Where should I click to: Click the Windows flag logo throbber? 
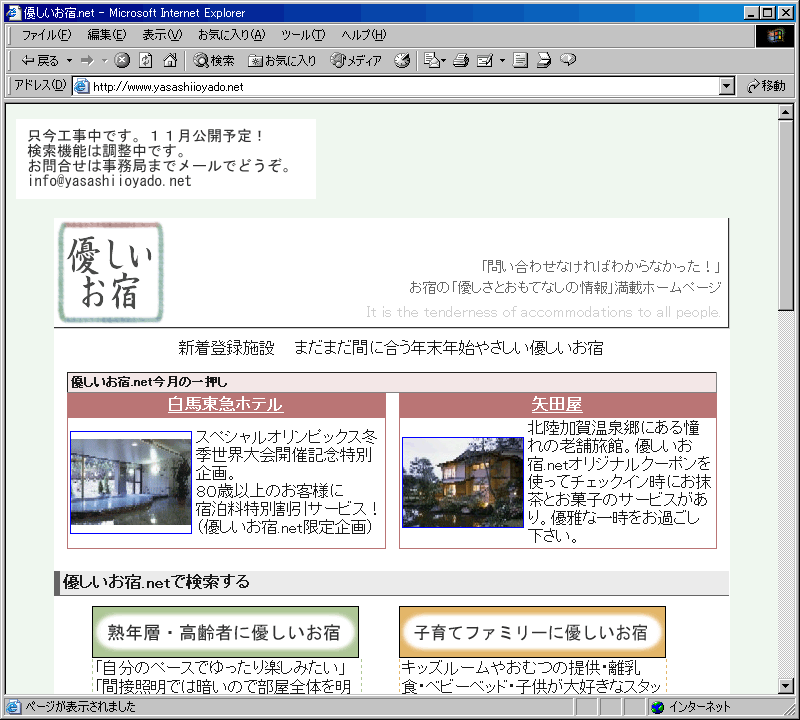[x=774, y=35]
